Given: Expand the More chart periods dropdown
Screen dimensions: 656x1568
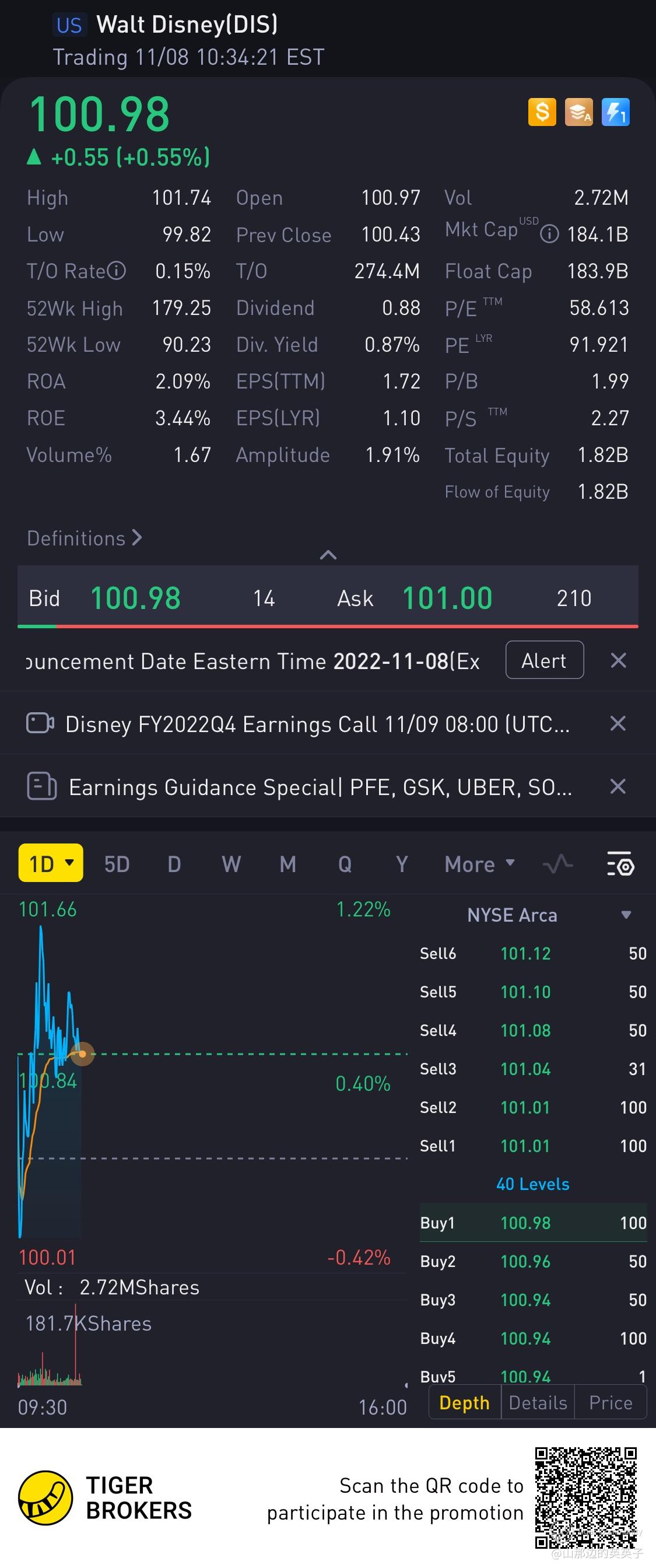Looking at the screenshot, I should tap(479, 864).
